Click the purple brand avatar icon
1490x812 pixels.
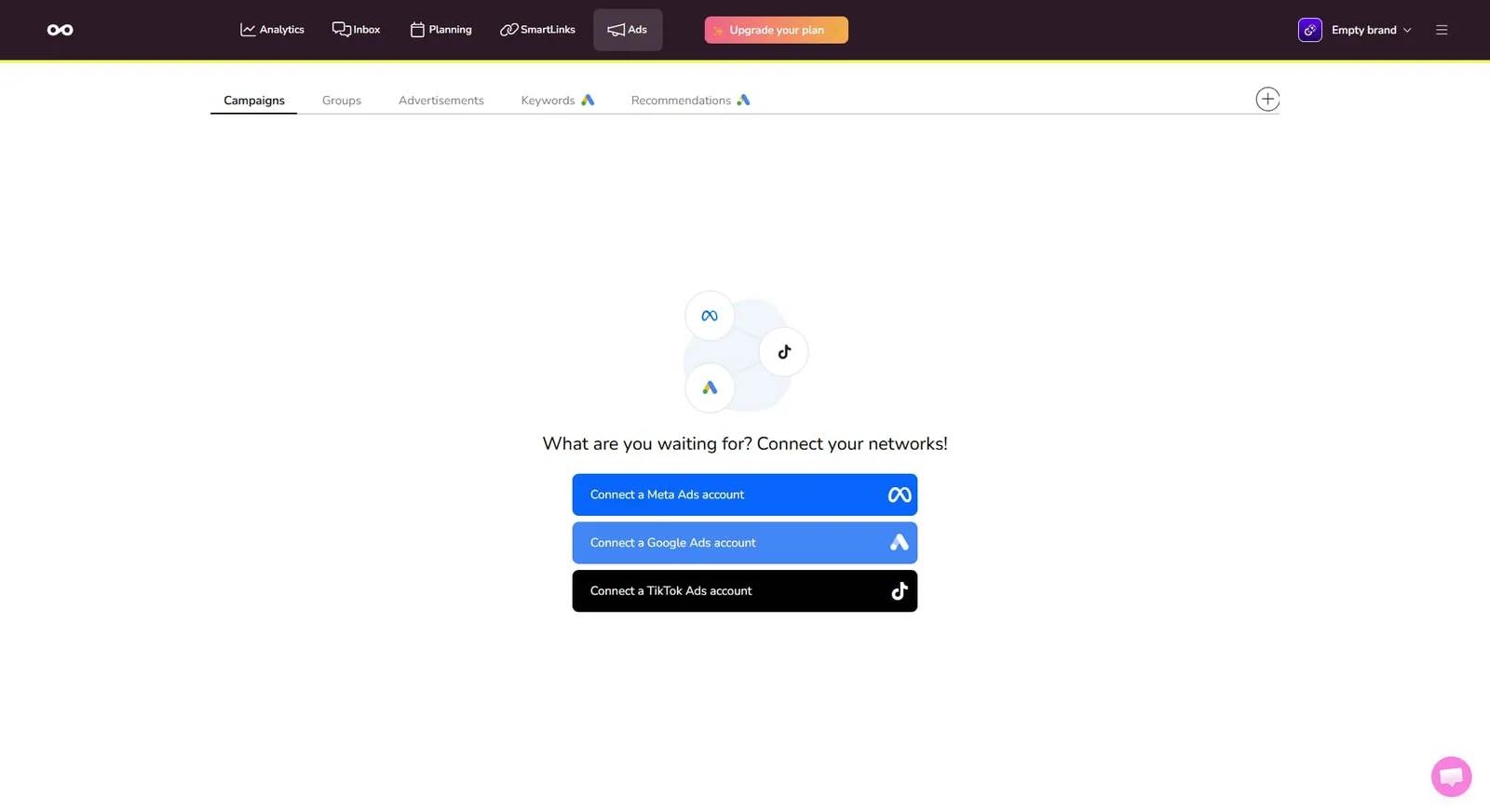[x=1309, y=30]
